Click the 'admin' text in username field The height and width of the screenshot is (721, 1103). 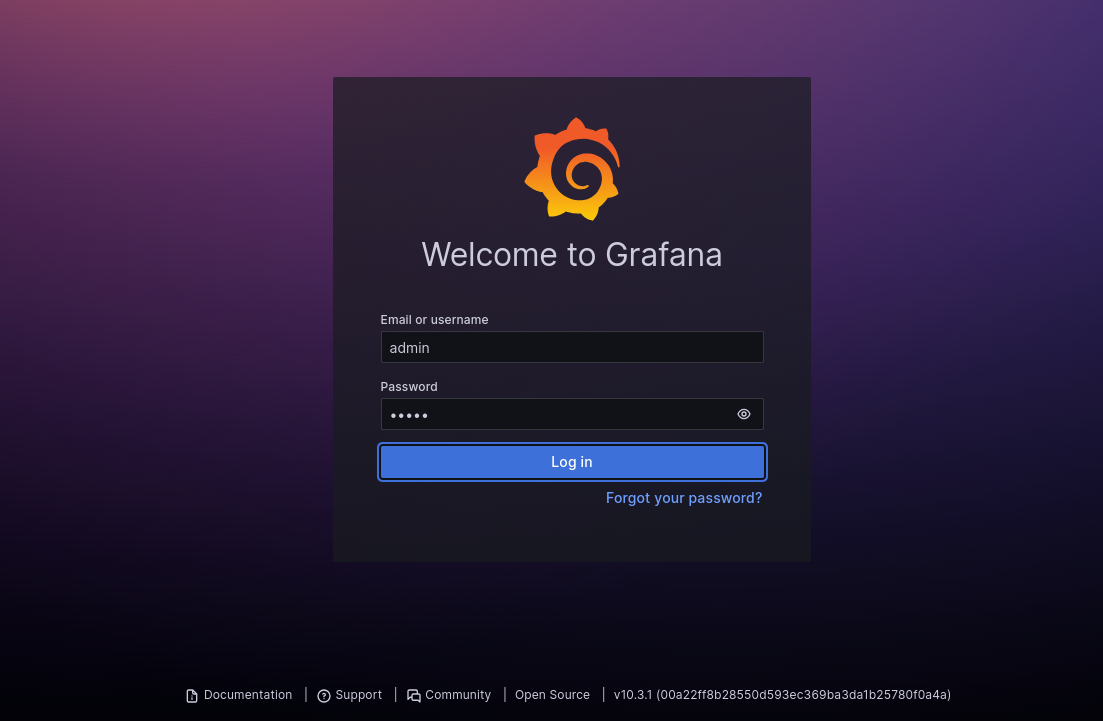(409, 348)
